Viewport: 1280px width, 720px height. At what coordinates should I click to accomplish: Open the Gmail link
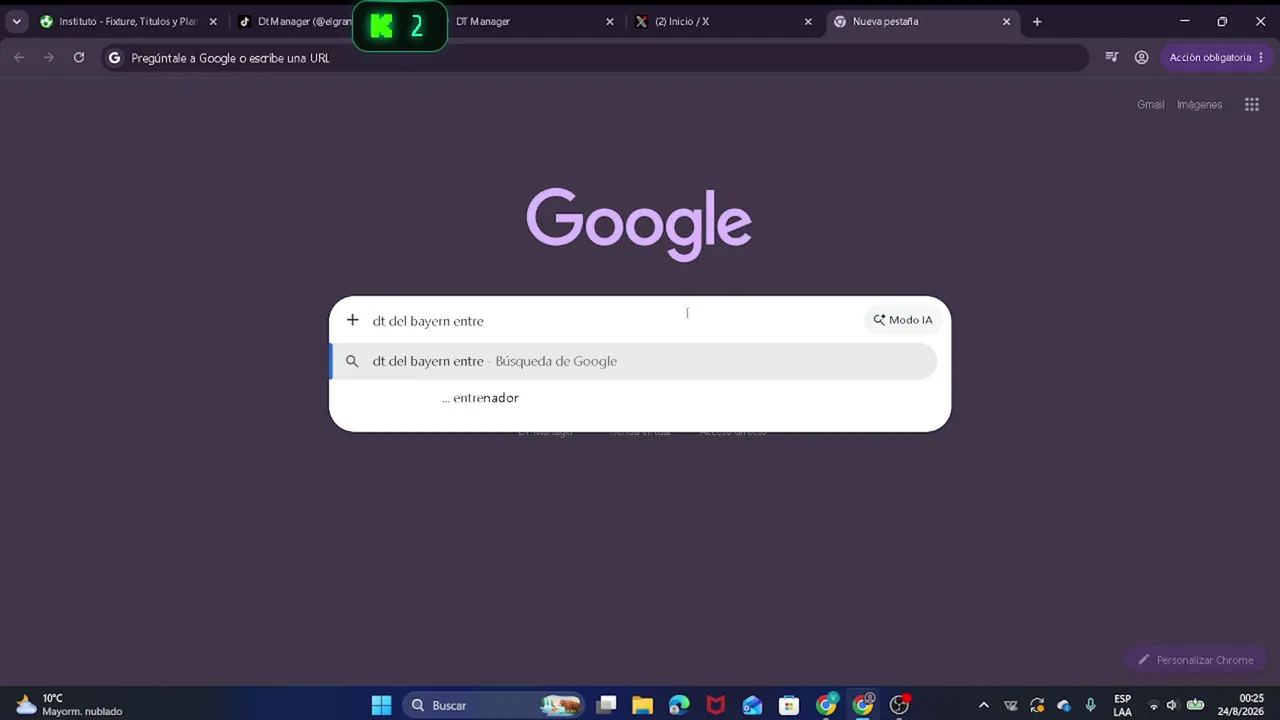pyautogui.click(x=1150, y=104)
